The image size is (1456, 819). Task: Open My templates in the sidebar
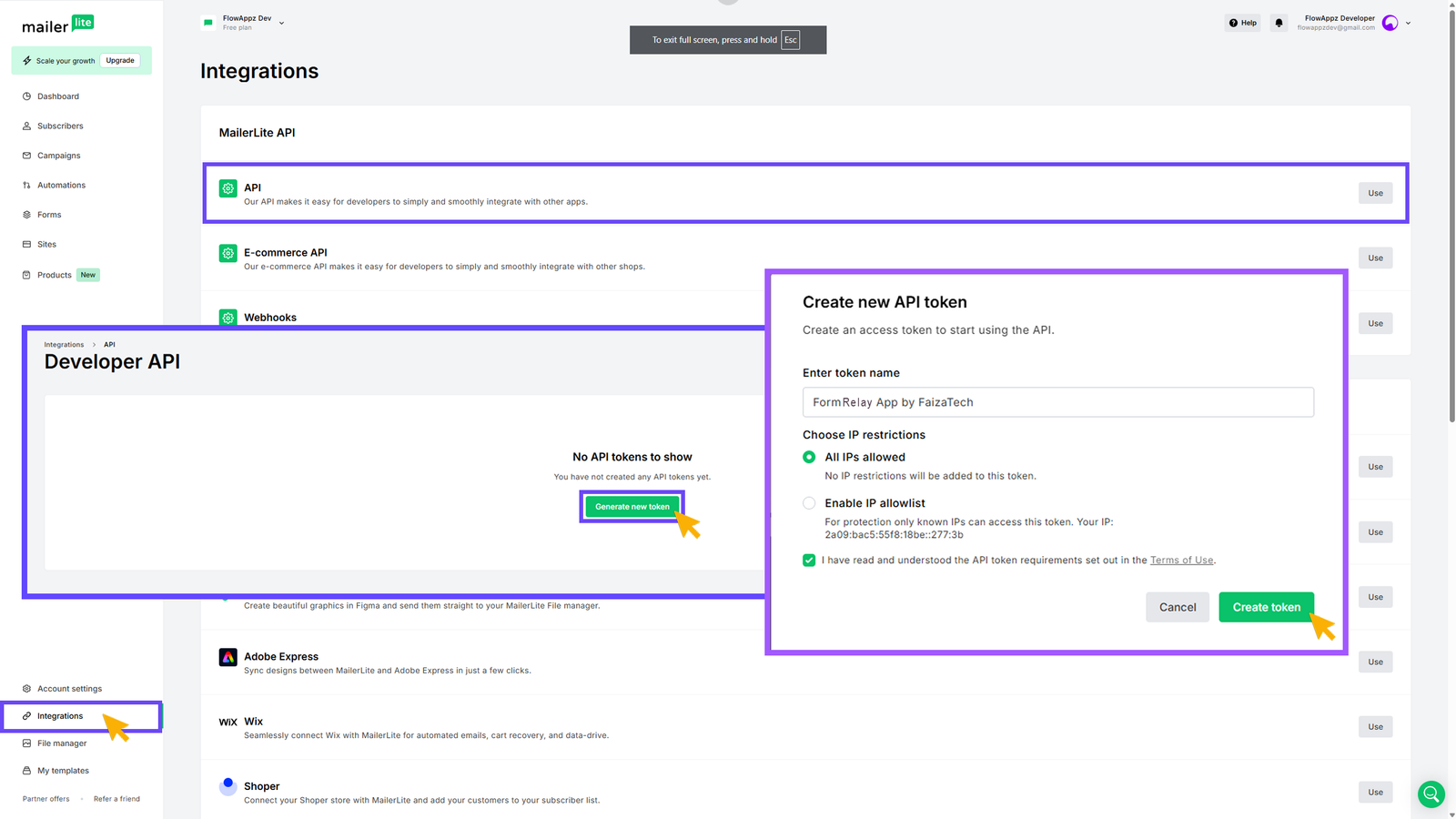(63, 771)
